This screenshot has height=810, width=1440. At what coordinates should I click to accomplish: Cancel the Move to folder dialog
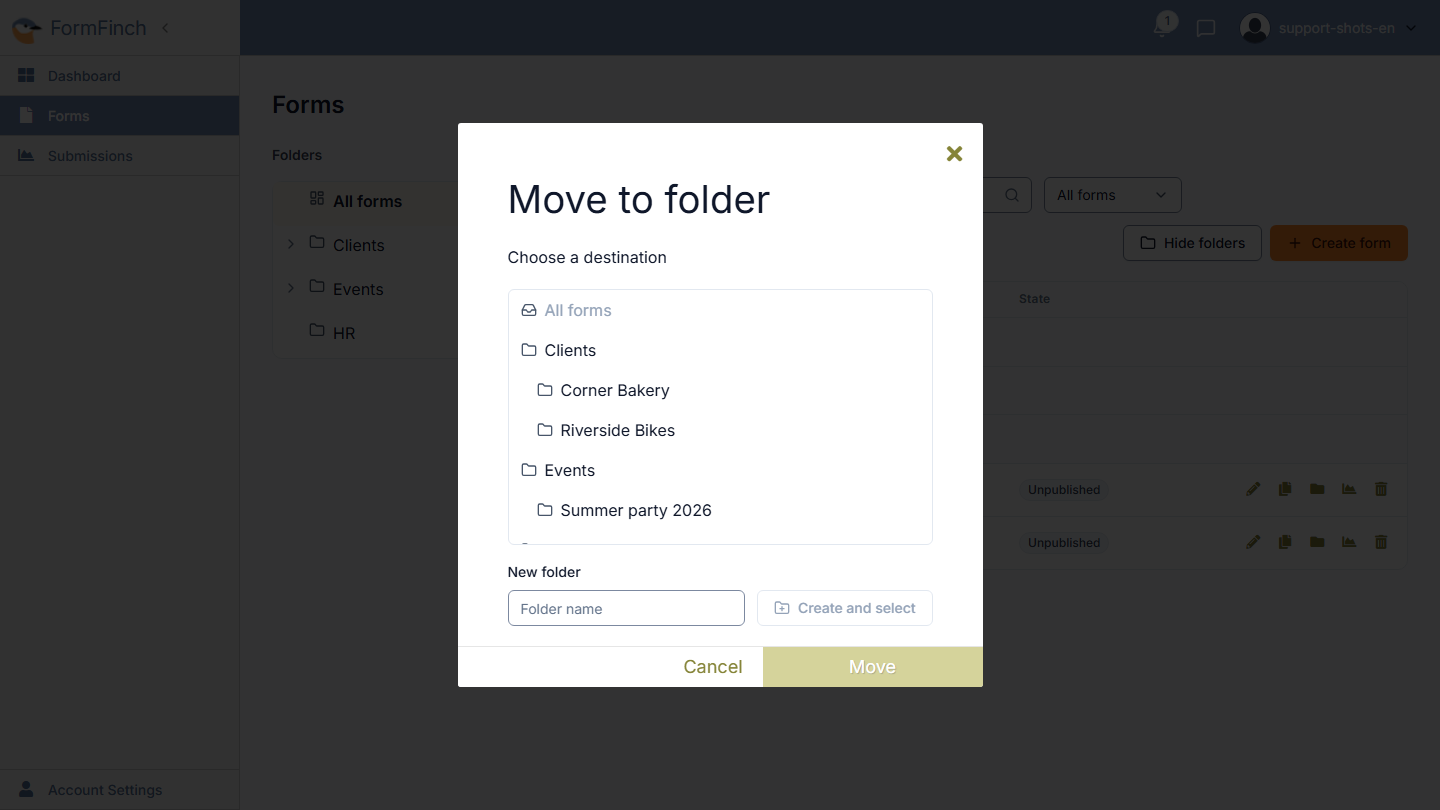(712, 667)
